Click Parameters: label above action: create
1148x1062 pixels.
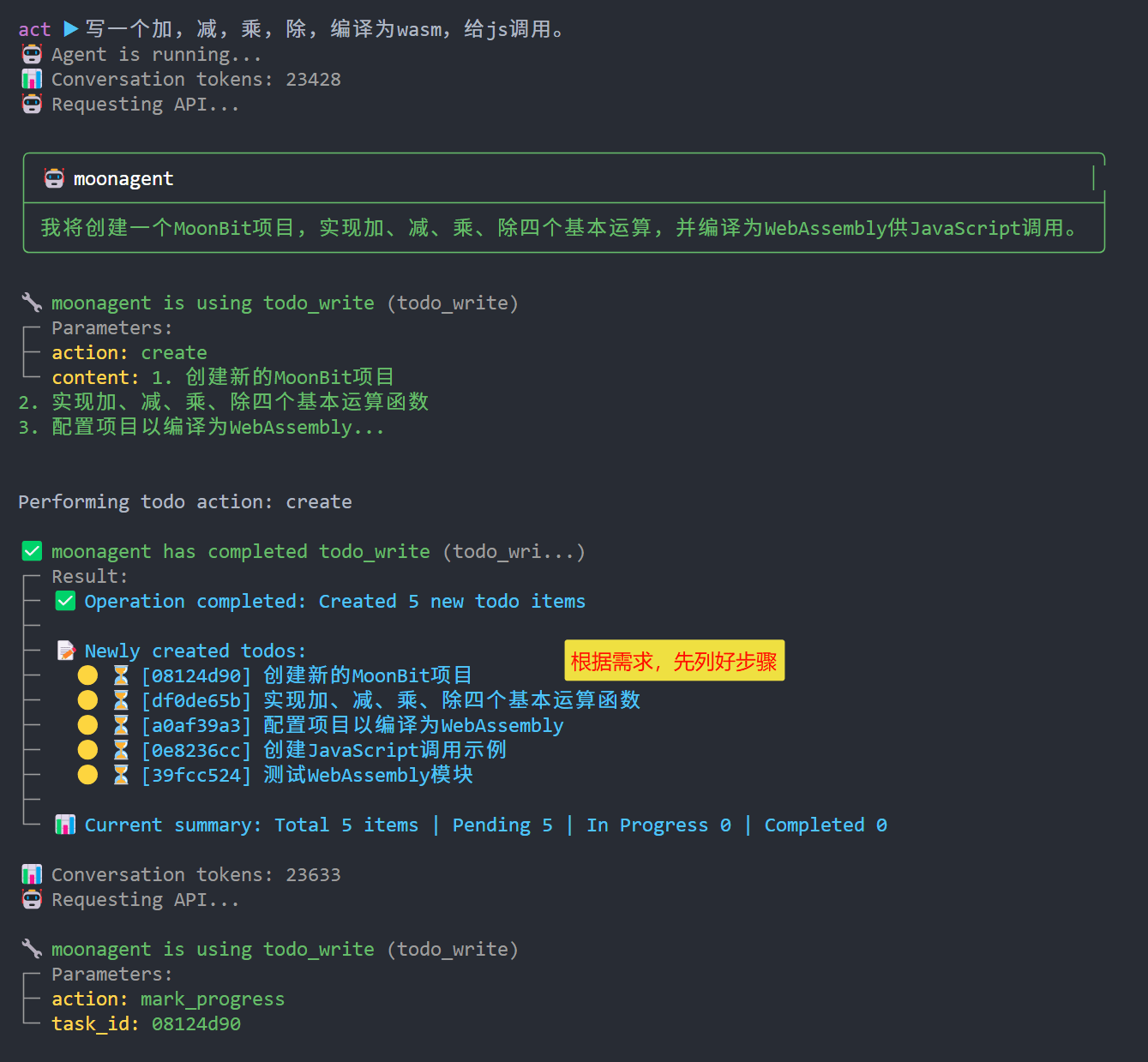(x=111, y=327)
